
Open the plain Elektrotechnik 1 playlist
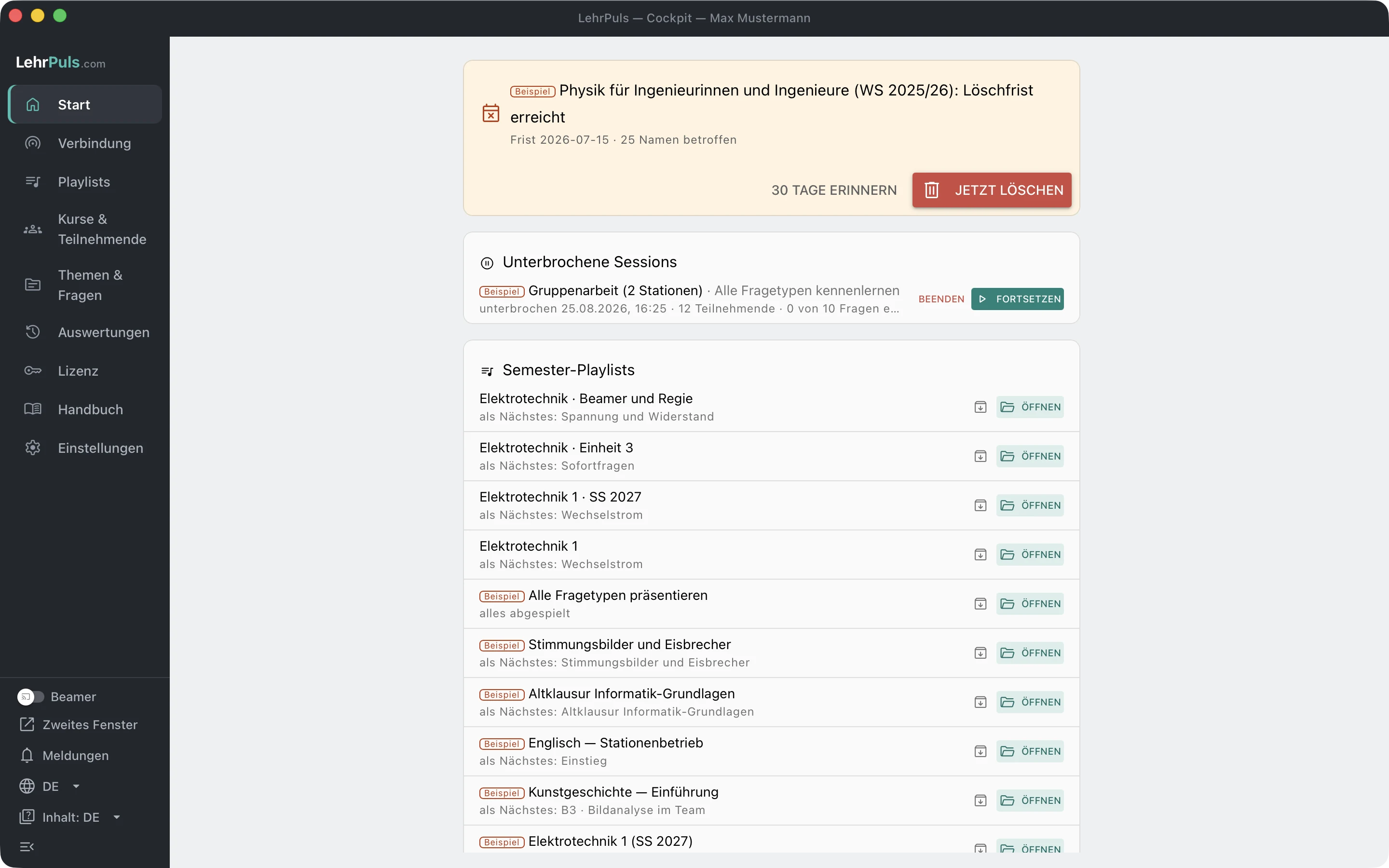(1030, 555)
